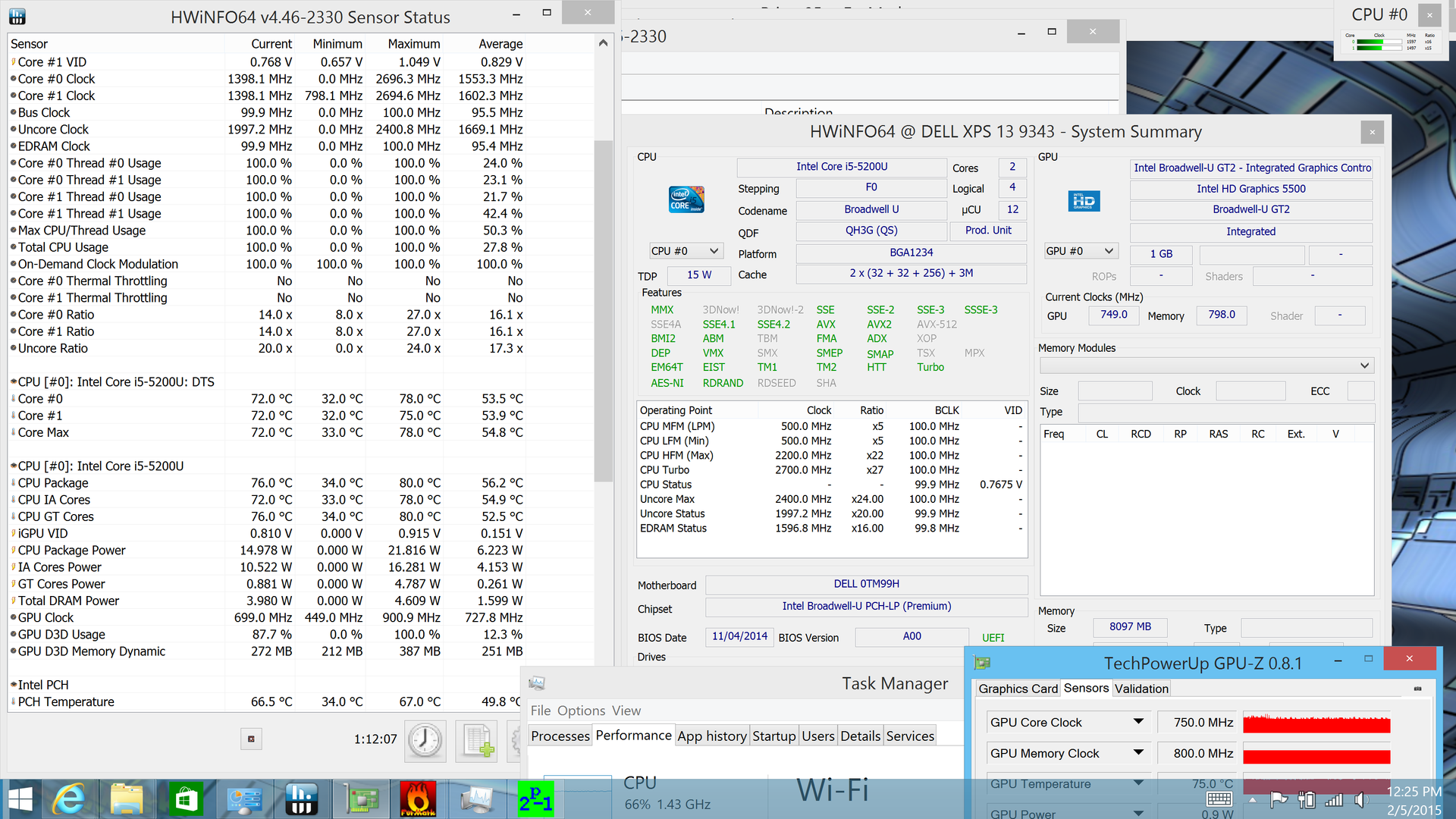Open File Explorer from the taskbar

[126, 799]
